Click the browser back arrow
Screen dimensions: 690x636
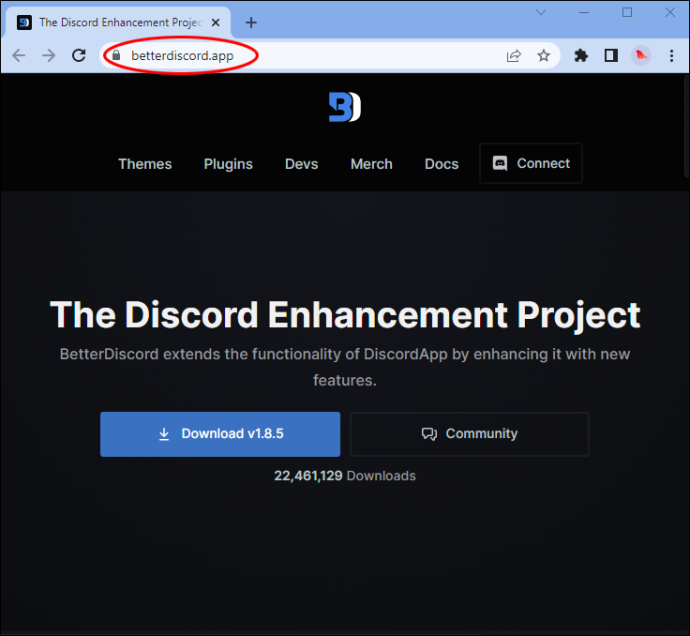[x=19, y=55]
